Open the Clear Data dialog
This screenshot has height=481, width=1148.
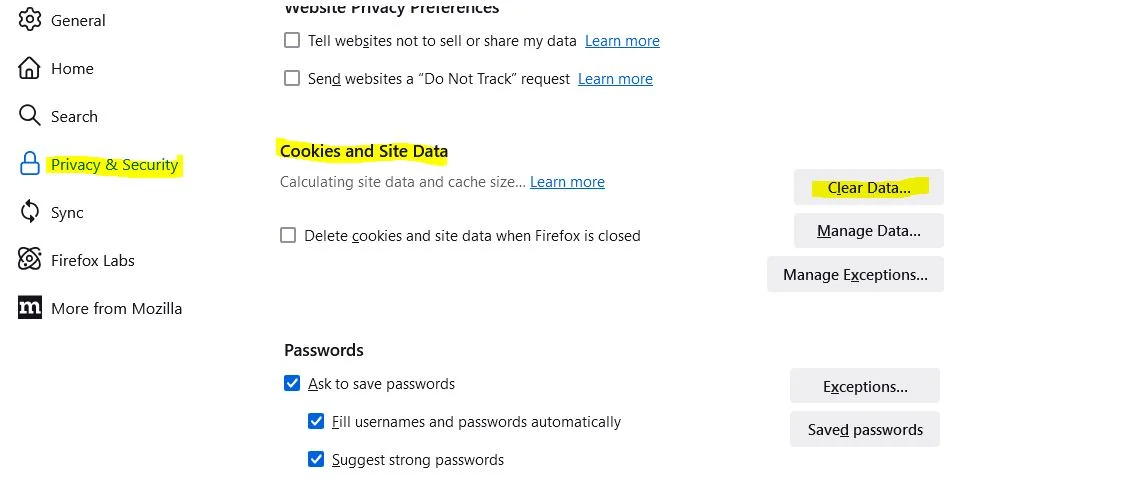(x=868, y=187)
